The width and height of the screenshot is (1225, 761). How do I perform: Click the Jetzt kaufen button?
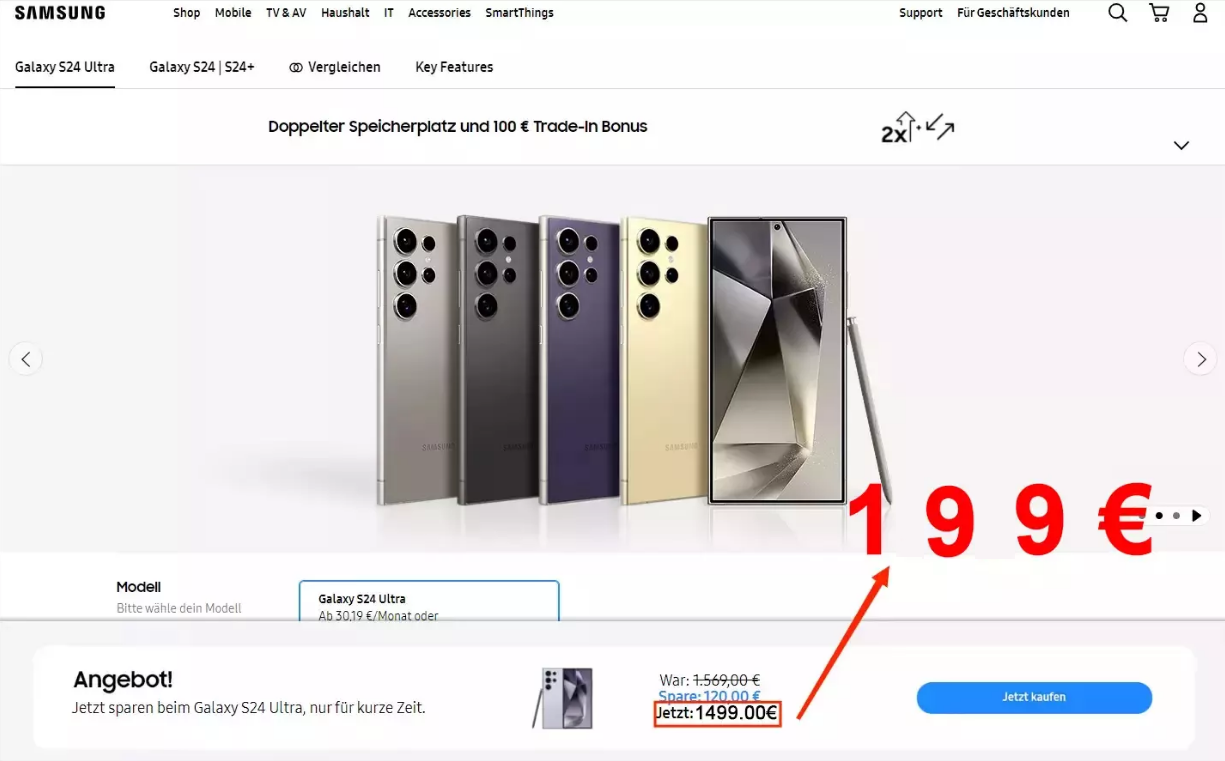click(x=1034, y=697)
